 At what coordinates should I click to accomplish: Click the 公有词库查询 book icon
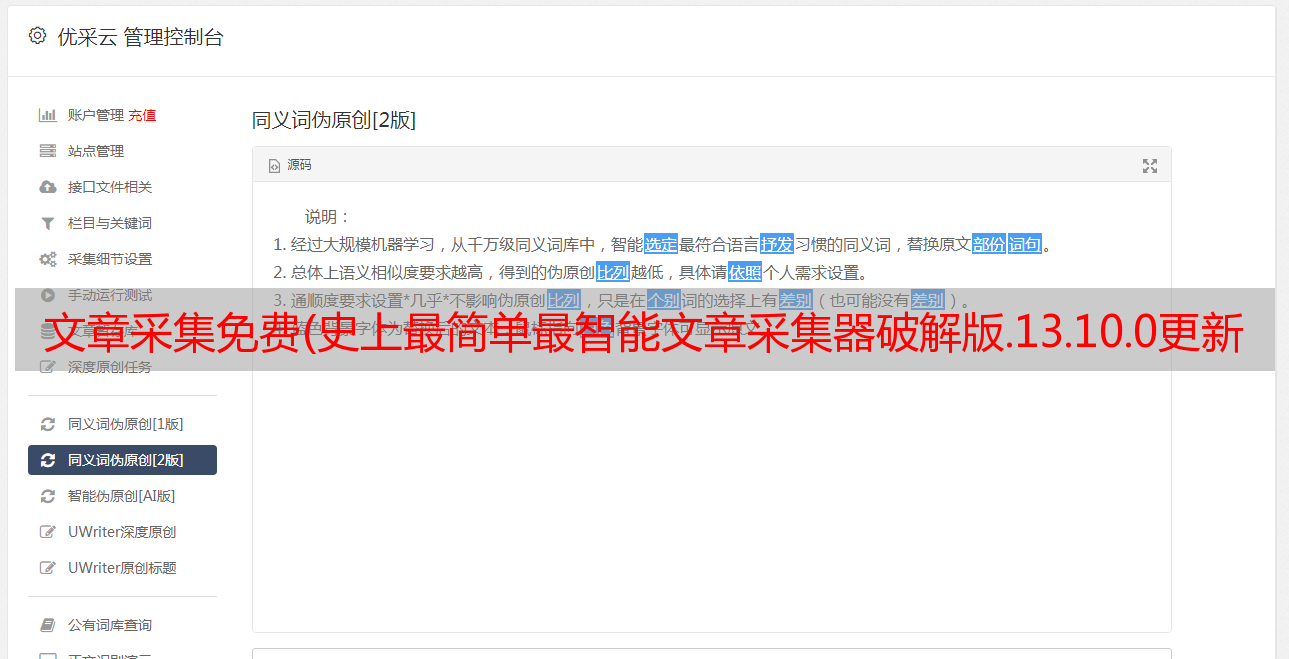pos(47,625)
